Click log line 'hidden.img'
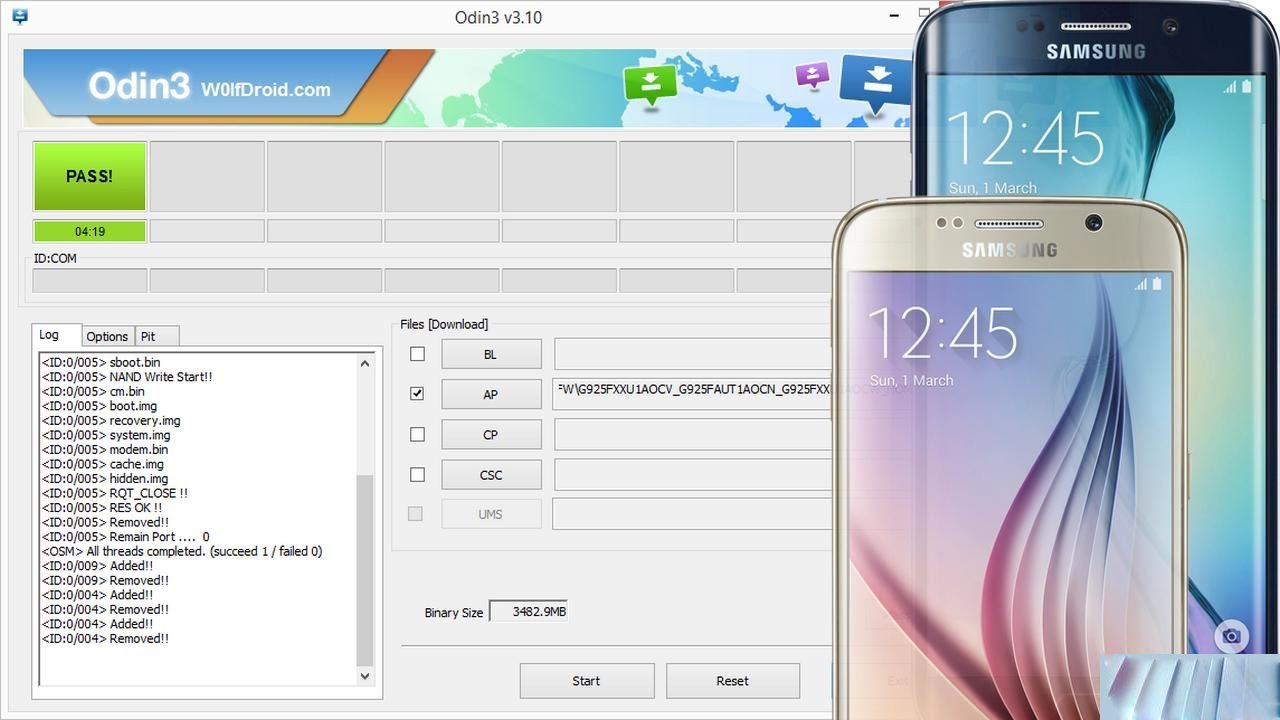Screen dimensions: 1280x720 105,478
